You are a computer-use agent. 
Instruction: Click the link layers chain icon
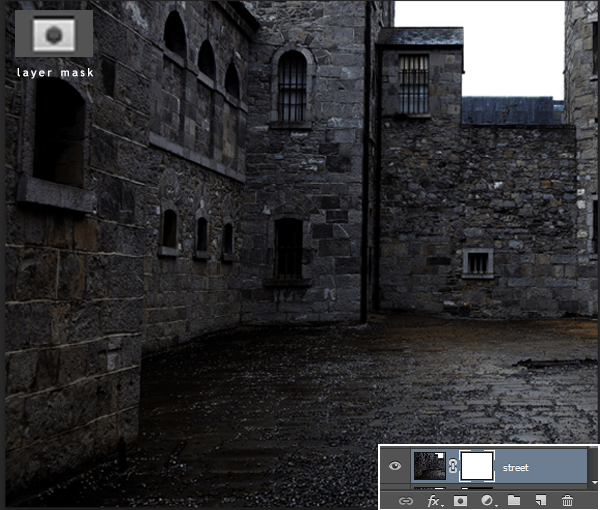[406, 499]
